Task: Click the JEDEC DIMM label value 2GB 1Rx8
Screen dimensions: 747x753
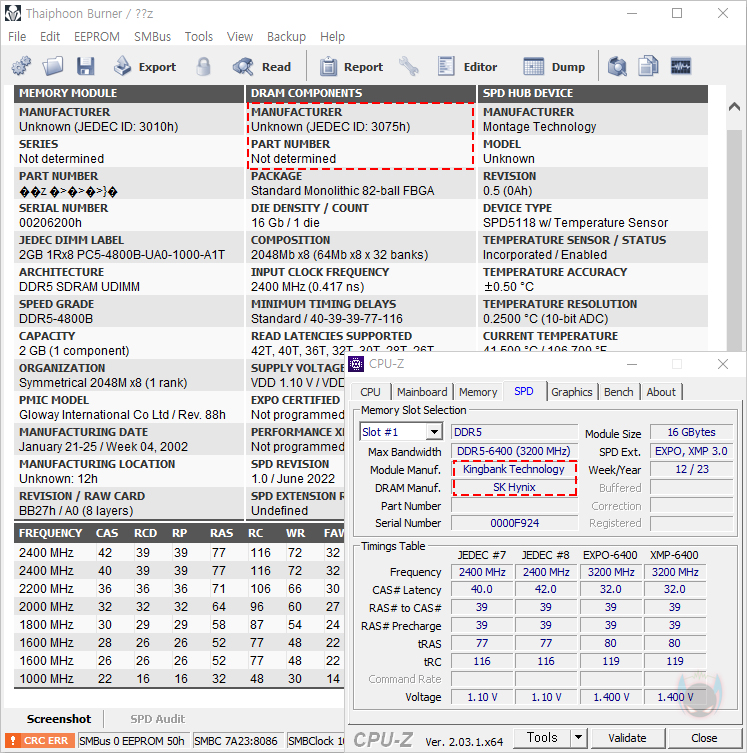Action: coord(121,255)
